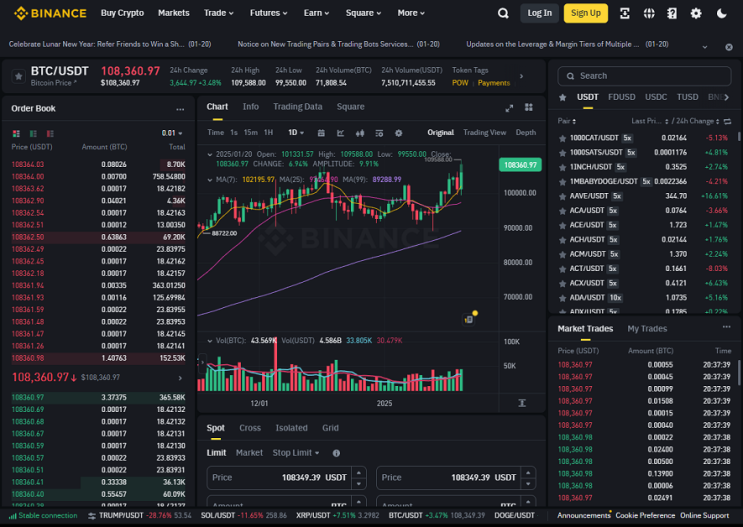This screenshot has width=743, height=527.
Task: Increase the buy Price stepper
Action: [x=359, y=472]
